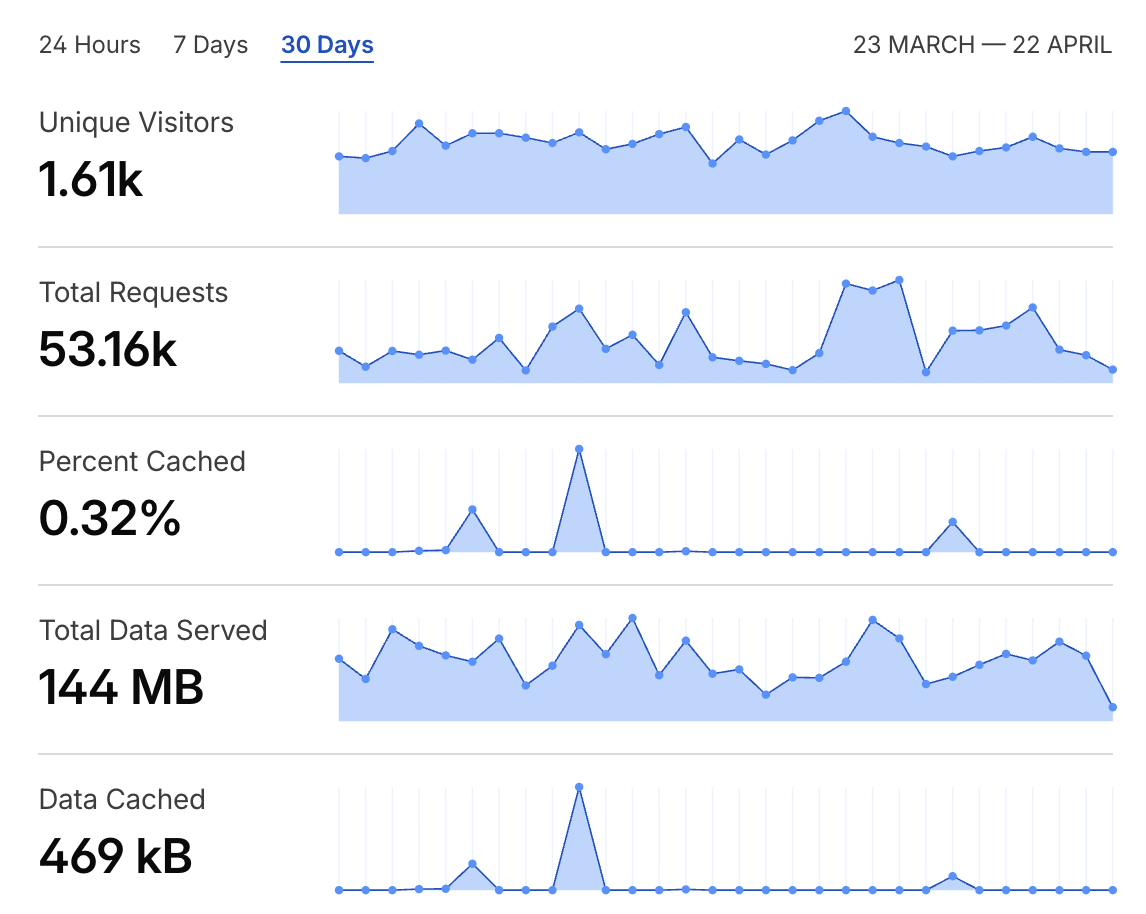Click the 469 kB cached value
The height and width of the screenshot is (914, 1146).
[115, 856]
